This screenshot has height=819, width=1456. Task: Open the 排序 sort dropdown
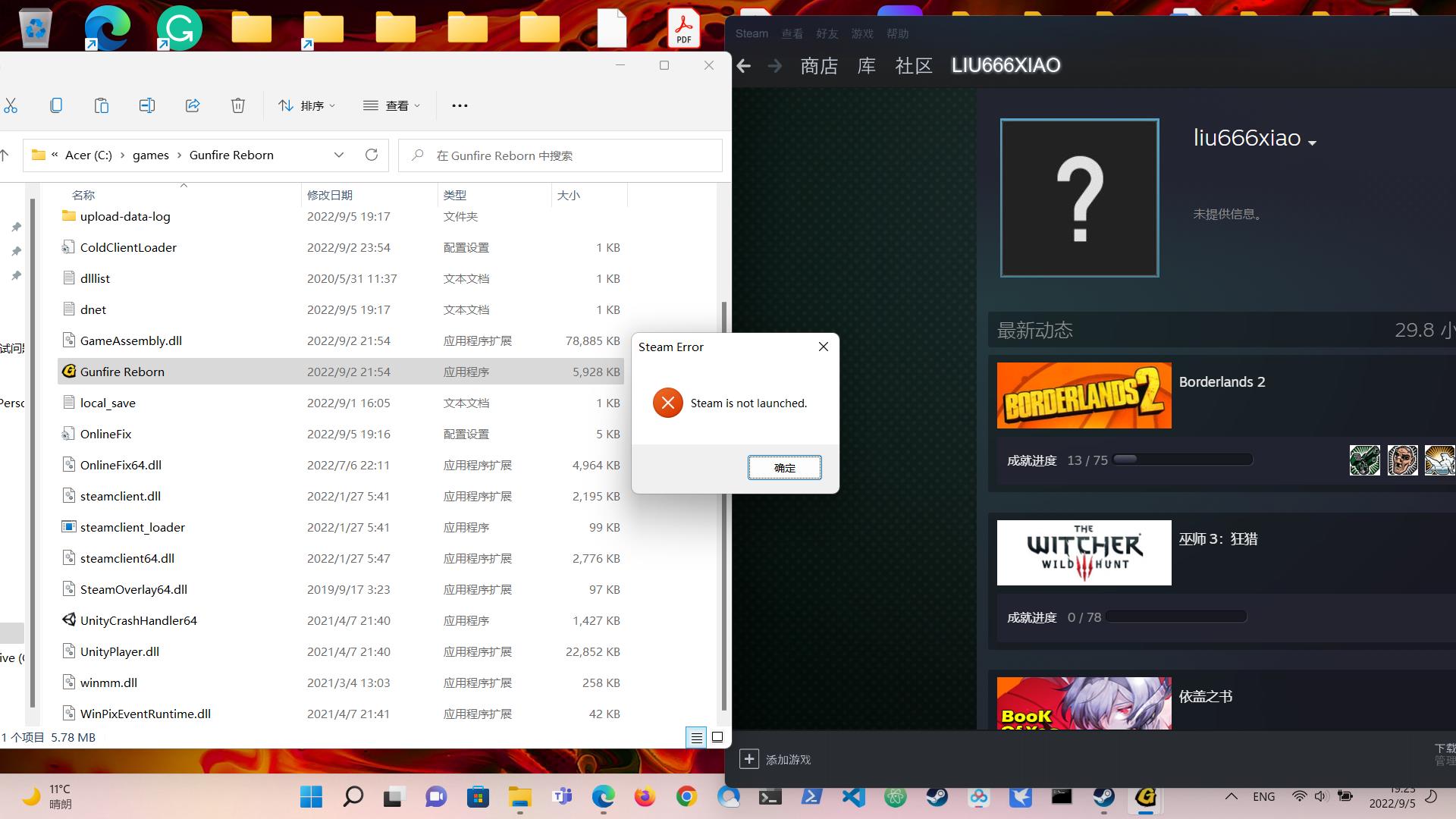pyautogui.click(x=307, y=105)
